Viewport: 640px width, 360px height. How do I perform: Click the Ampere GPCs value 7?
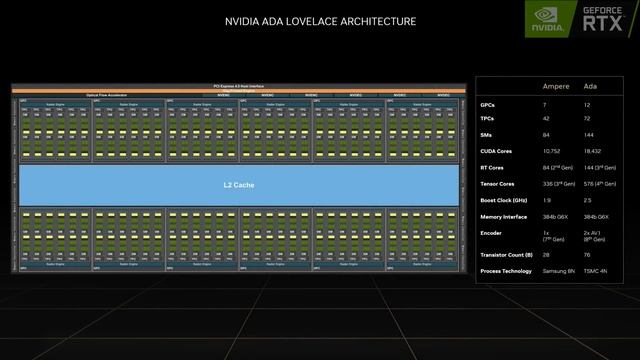(544, 105)
